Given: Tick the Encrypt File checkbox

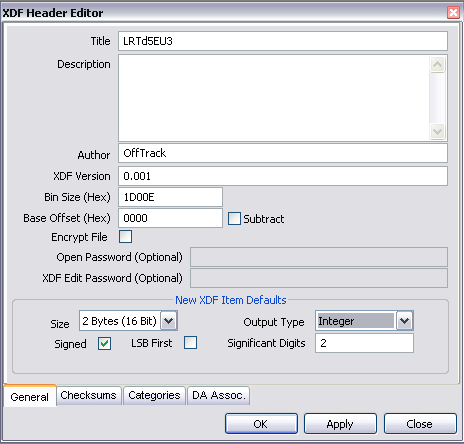Looking at the screenshot, I should 125,237.
